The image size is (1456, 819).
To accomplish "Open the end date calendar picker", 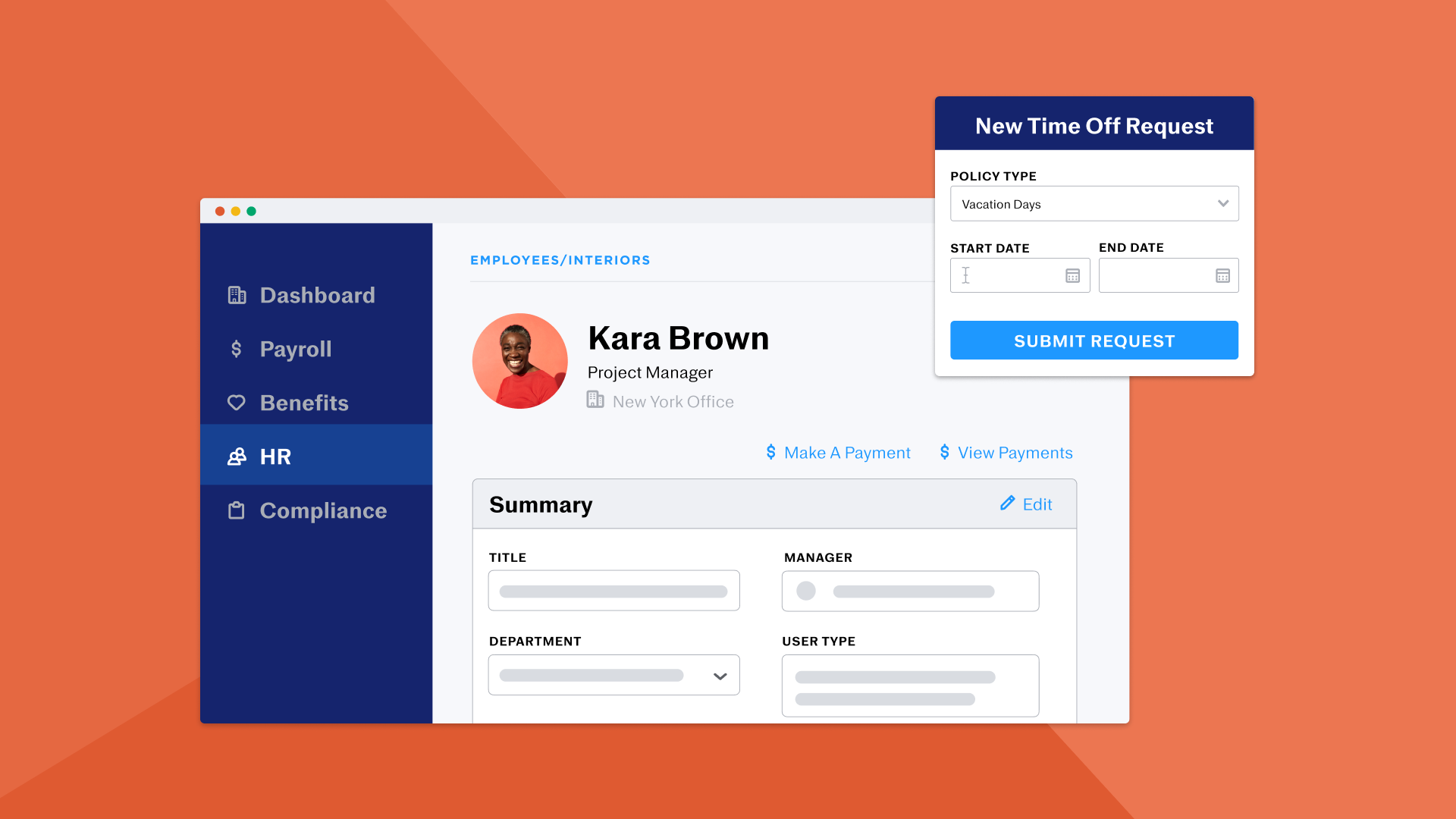I will (1222, 275).
